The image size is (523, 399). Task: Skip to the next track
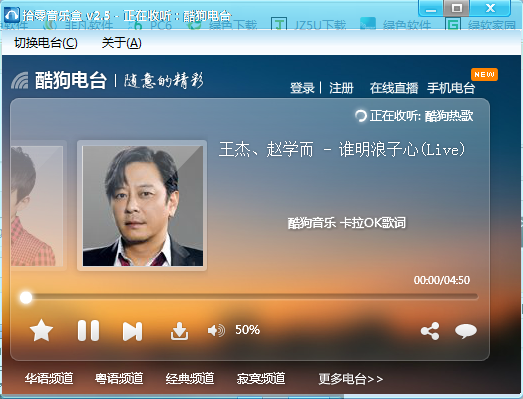pos(132,331)
